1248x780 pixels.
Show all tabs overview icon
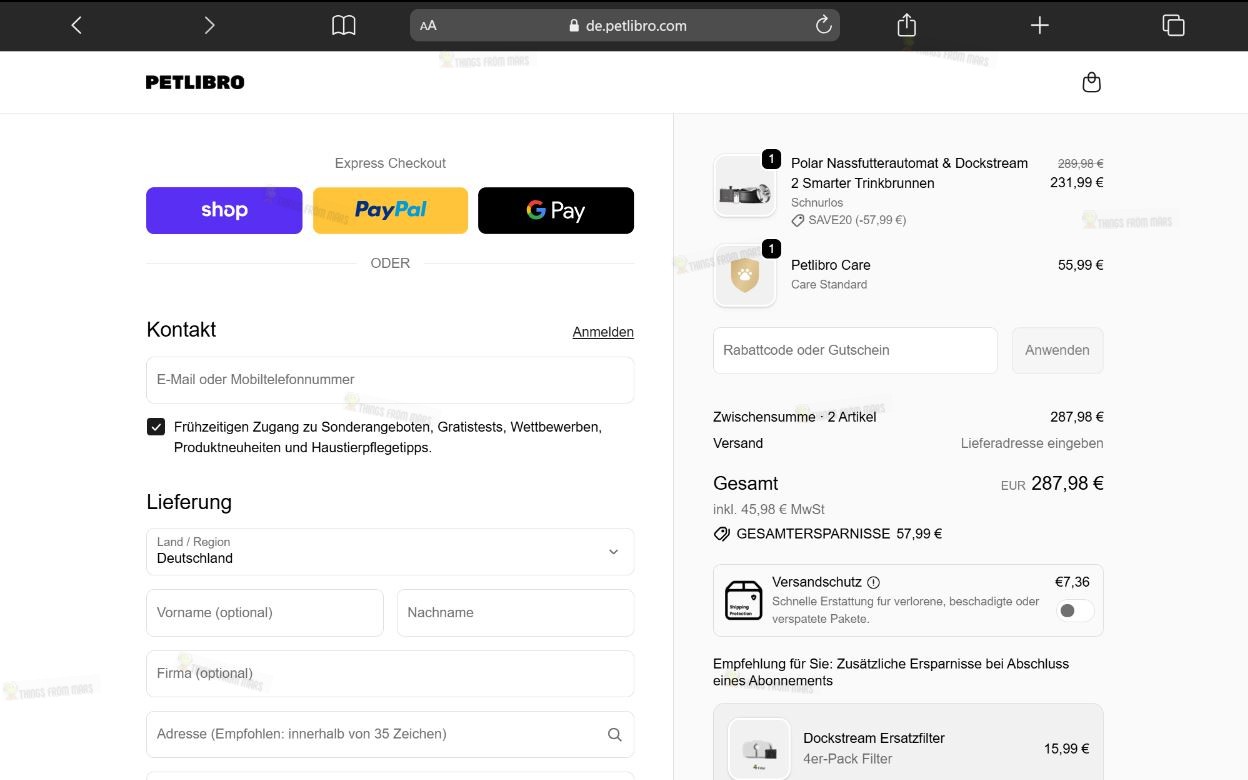[1173, 26]
